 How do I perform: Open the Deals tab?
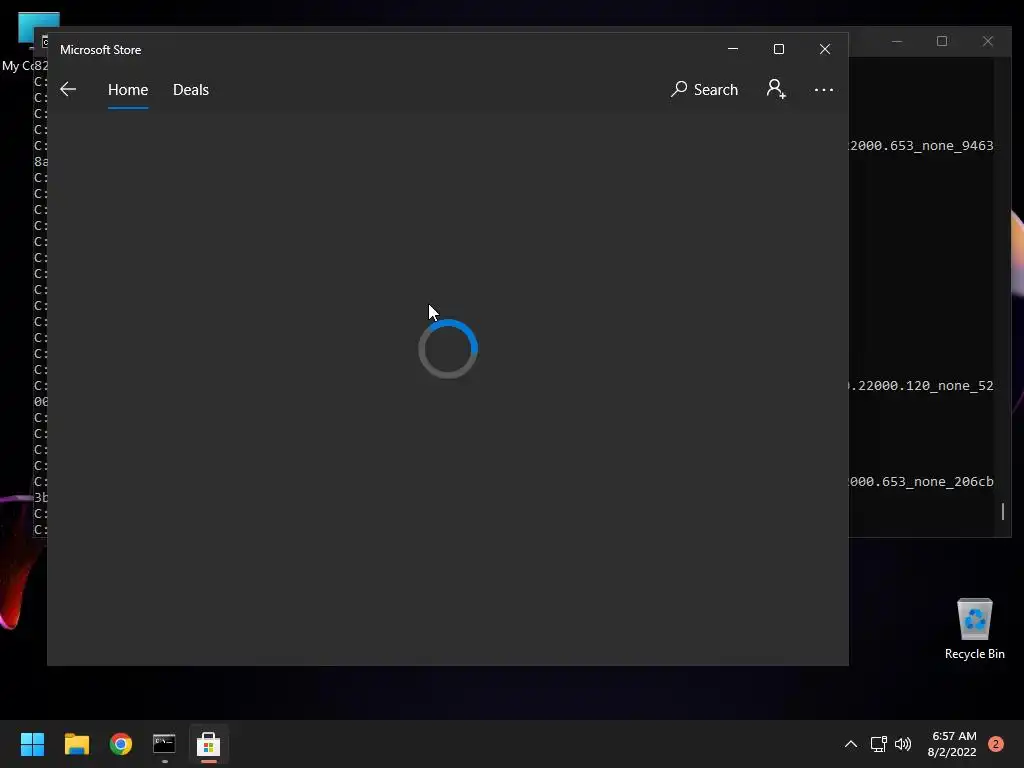point(191,89)
